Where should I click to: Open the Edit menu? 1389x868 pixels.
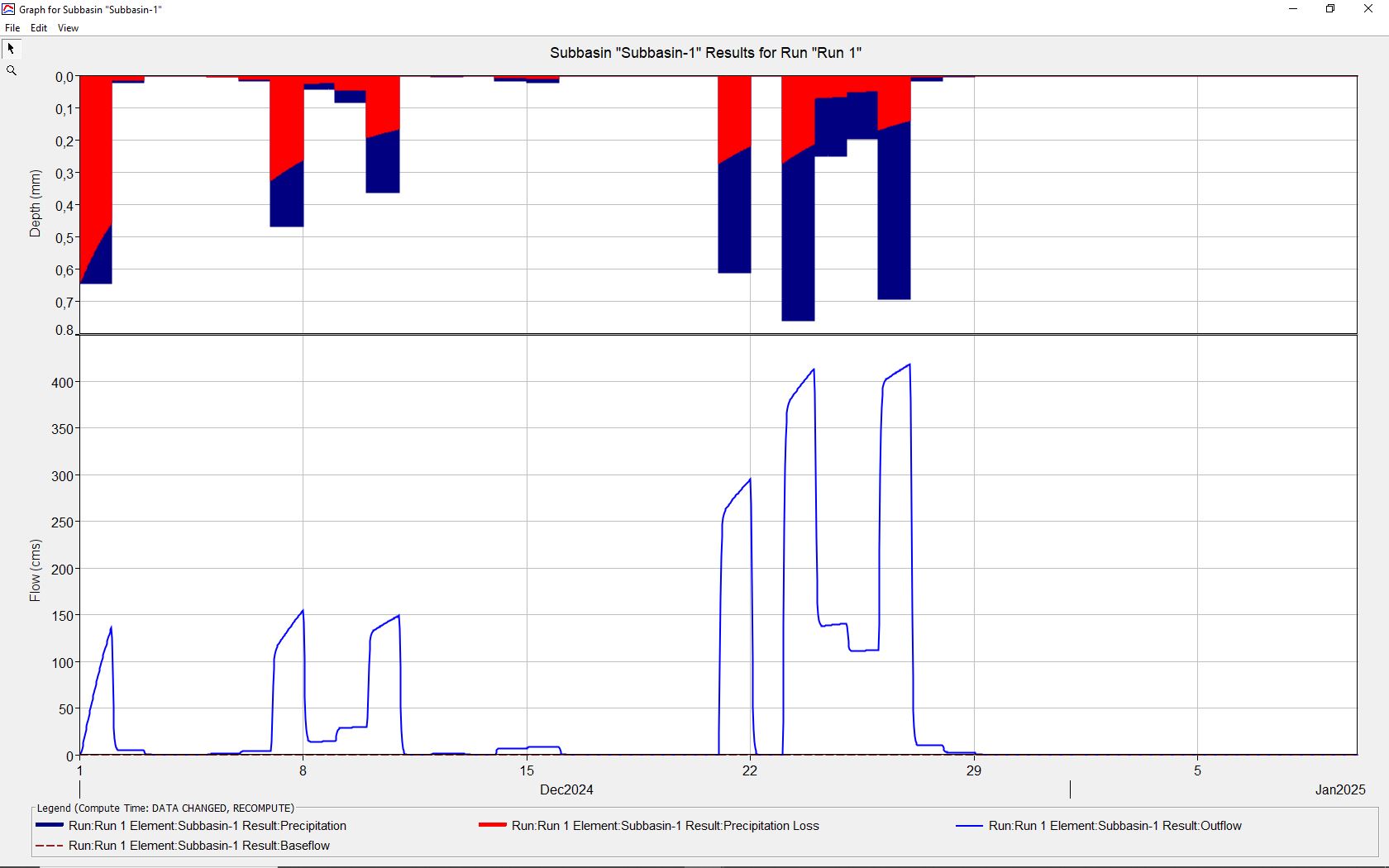[x=39, y=28]
